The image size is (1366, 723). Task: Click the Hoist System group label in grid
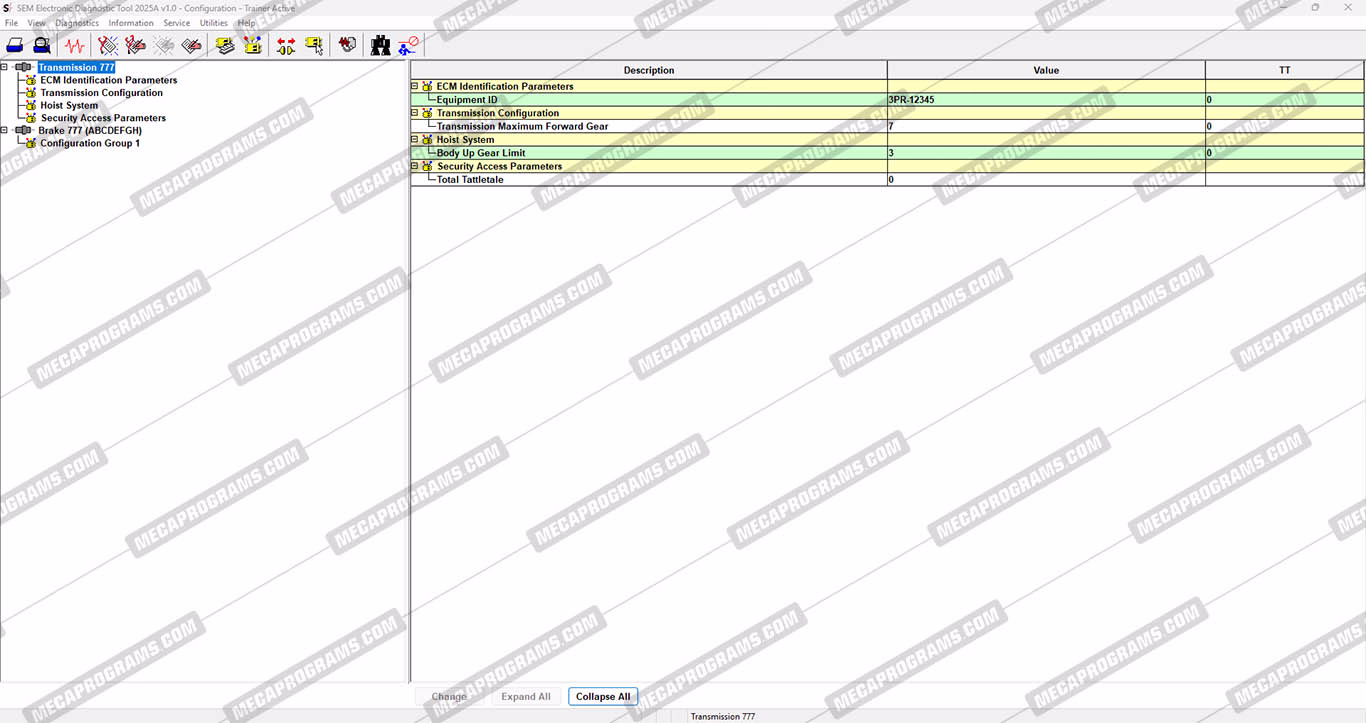pos(465,140)
